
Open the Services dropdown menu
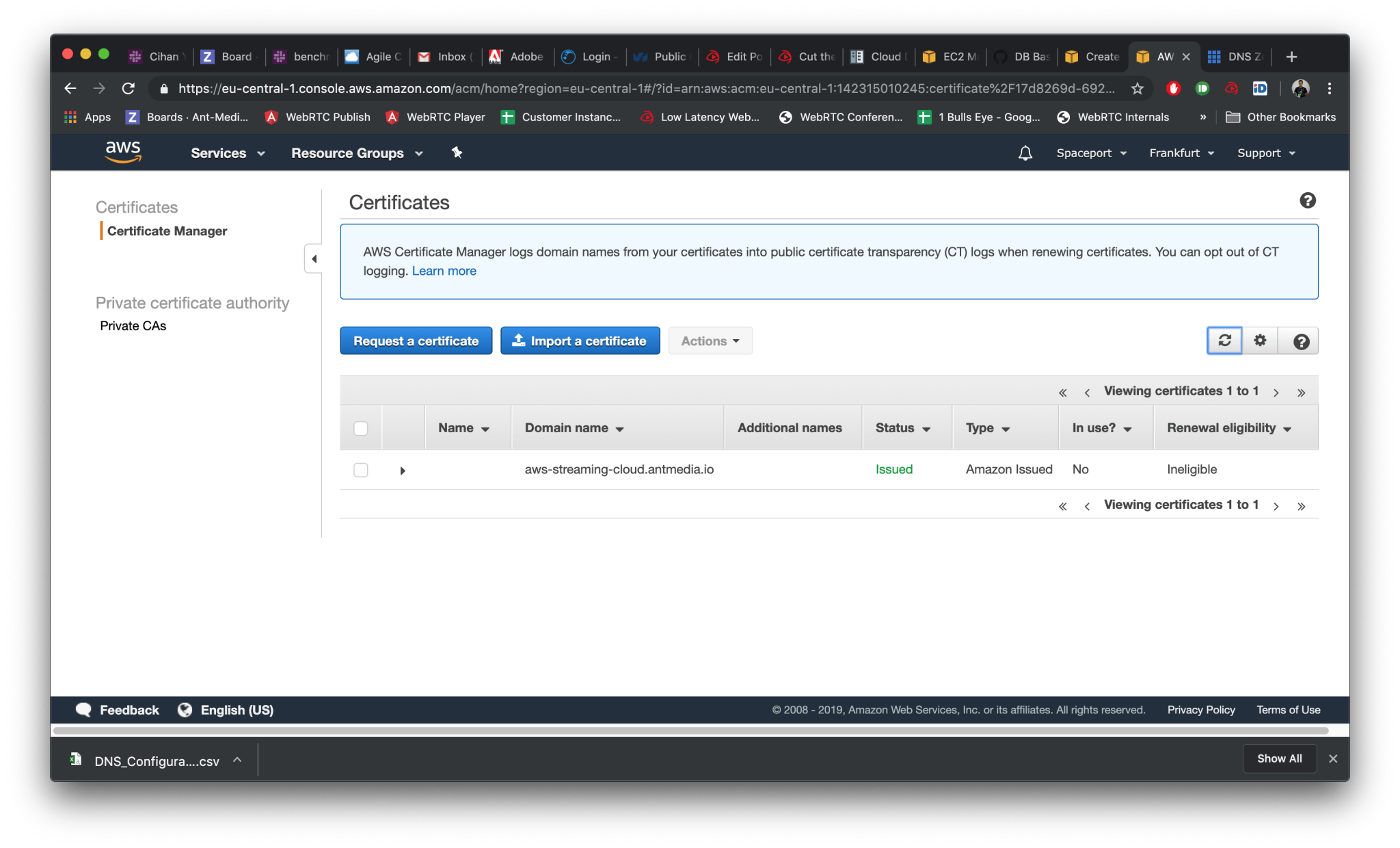[x=228, y=153]
